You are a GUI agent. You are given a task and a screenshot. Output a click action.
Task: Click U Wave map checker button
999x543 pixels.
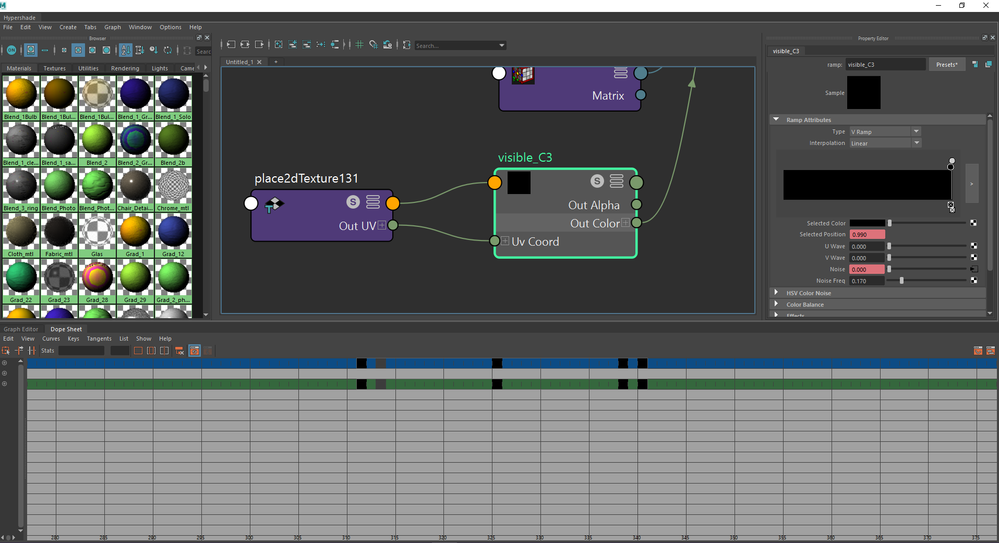click(974, 246)
